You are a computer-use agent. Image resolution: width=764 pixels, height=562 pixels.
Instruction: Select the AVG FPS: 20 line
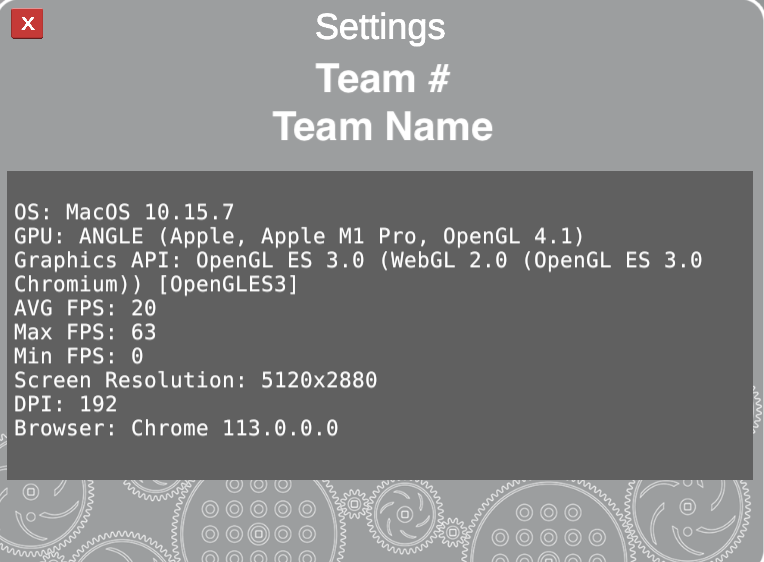point(85,308)
